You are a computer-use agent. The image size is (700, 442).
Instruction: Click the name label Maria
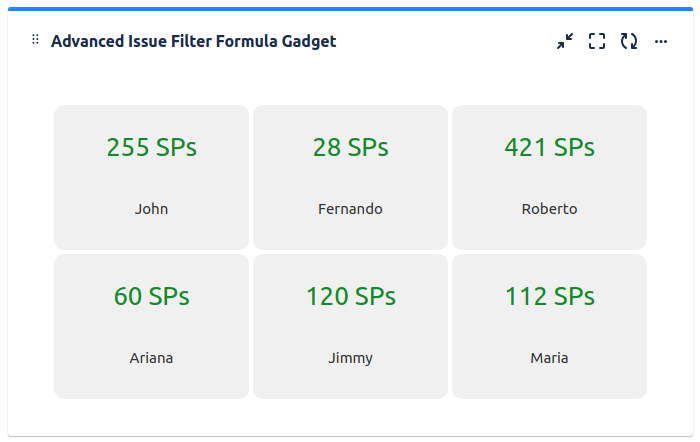(x=550, y=358)
